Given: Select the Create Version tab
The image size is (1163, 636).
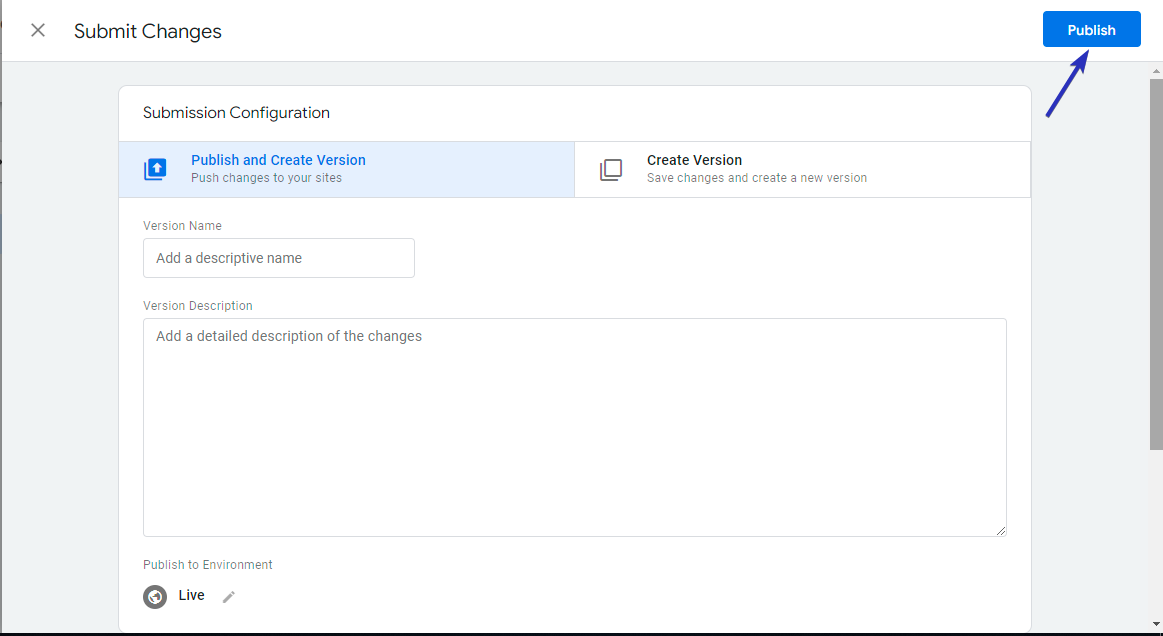Looking at the screenshot, I should 803,169.
